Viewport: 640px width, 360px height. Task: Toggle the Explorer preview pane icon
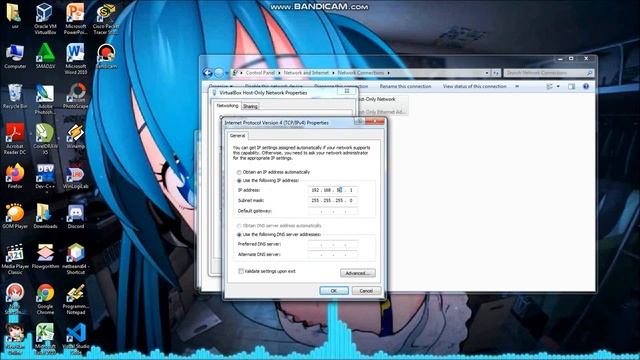[x=571, y=87]
